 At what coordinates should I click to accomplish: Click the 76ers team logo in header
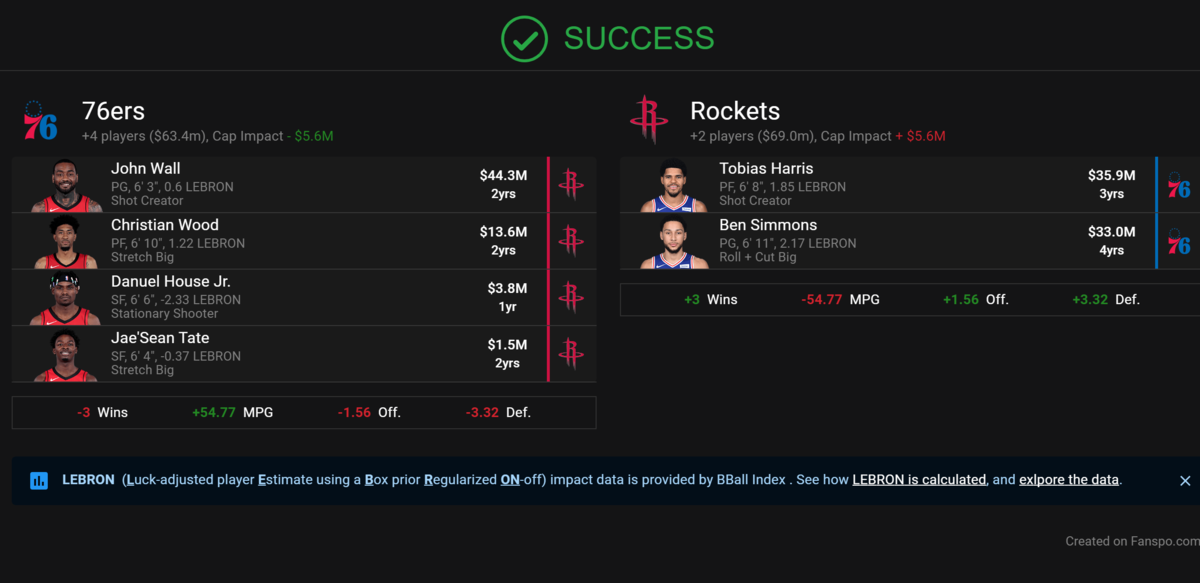tap(41, 120)
